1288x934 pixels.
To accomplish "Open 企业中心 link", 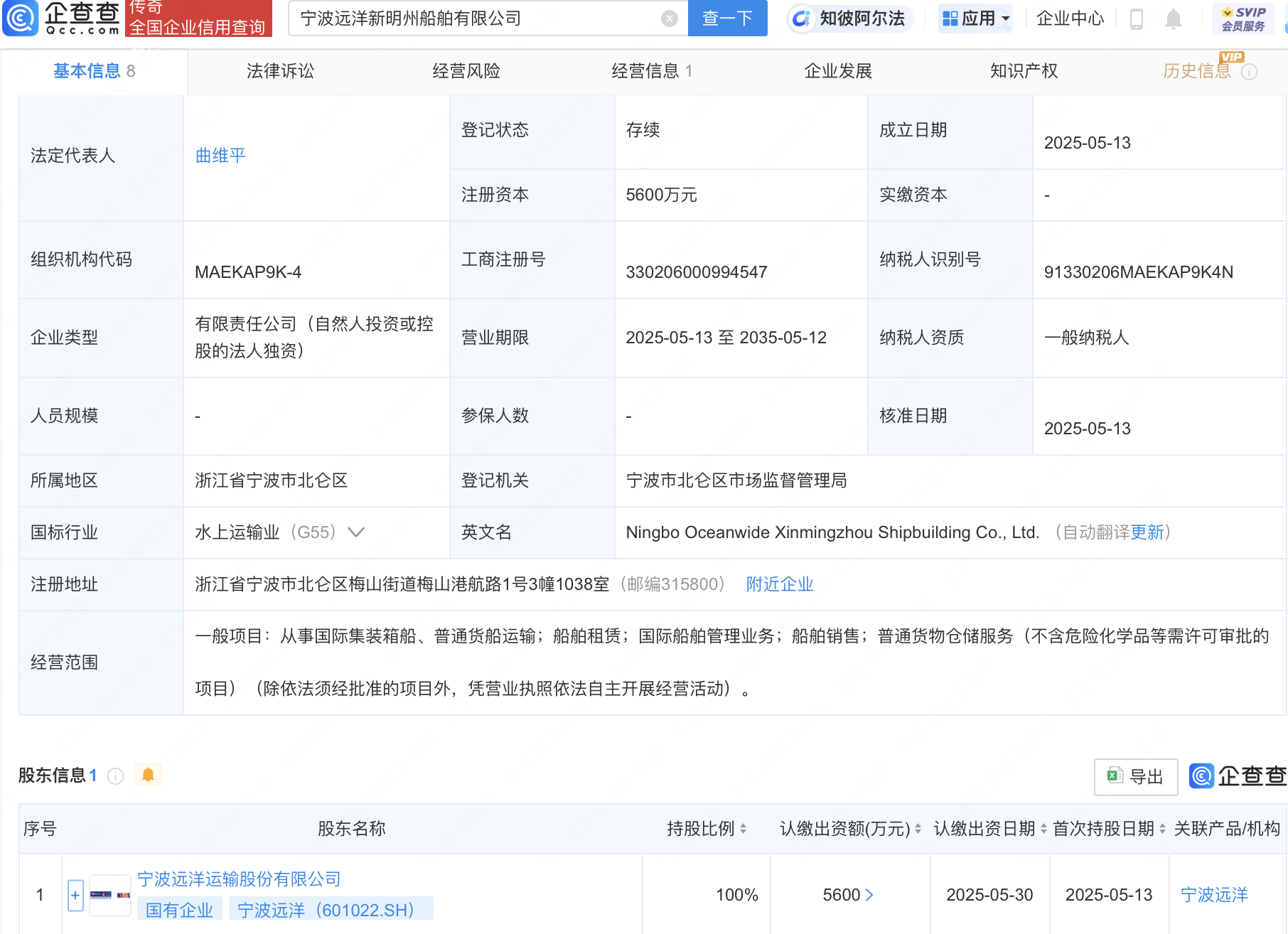I will tap(1070, 18).
